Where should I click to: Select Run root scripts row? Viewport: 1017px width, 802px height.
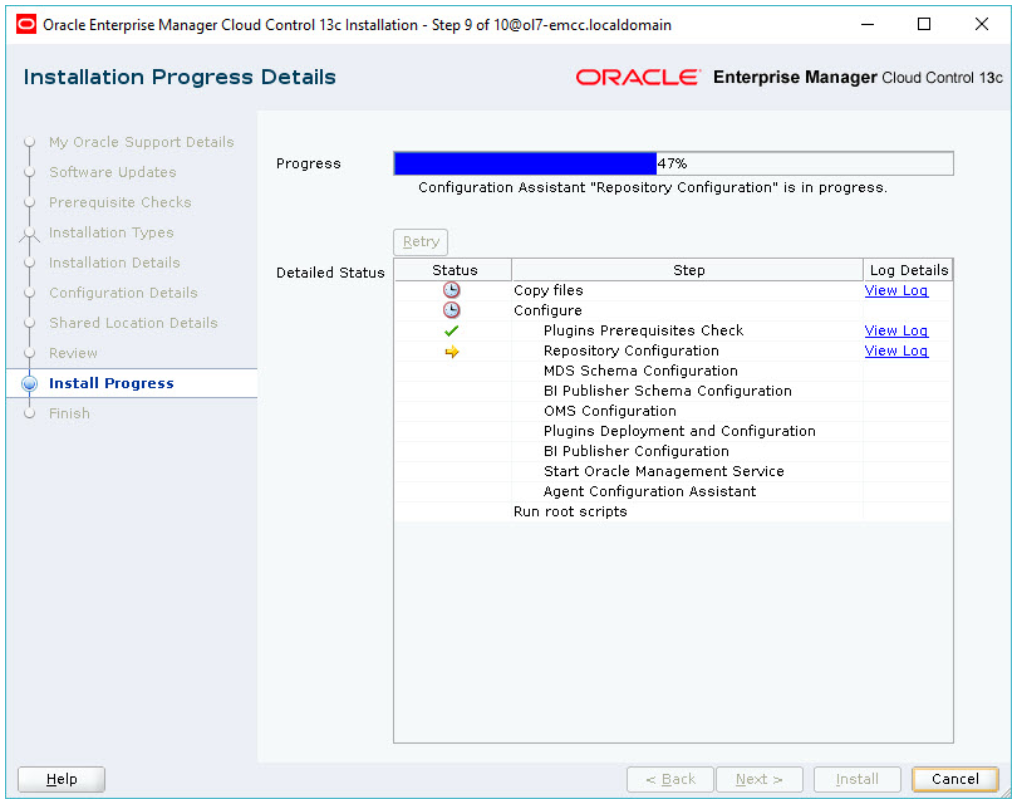[673, 512]
